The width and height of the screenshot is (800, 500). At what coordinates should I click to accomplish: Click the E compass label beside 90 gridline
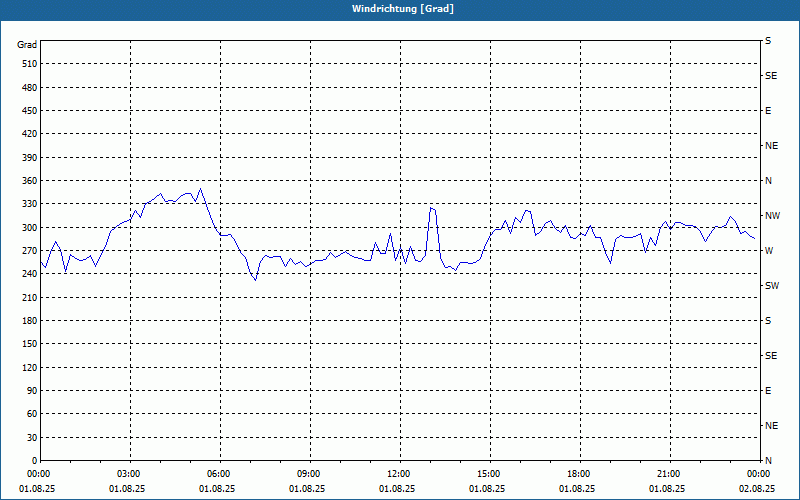[768, 391]
